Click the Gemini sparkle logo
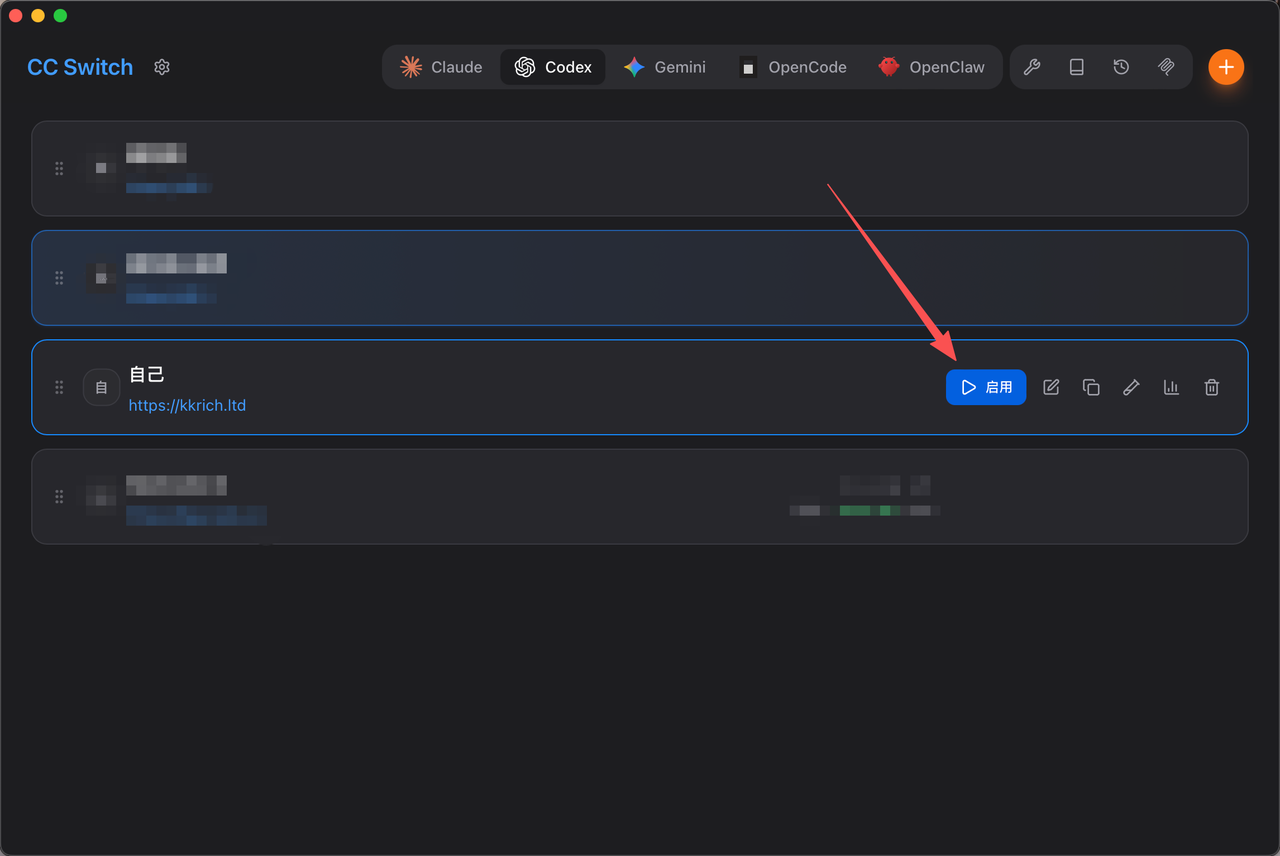The image size is (1280, 856). coord(634,67)
